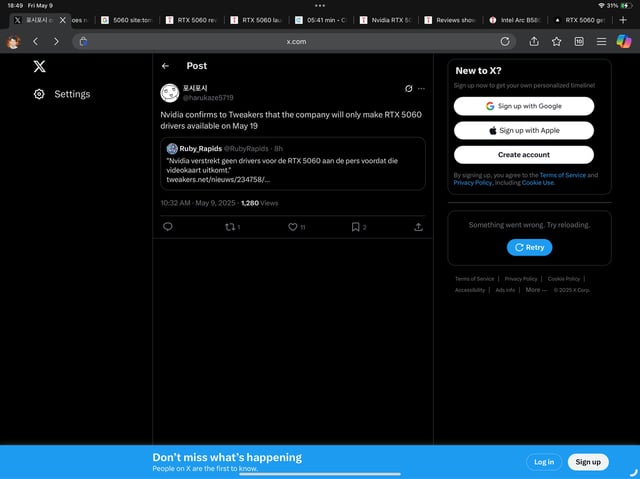Image resolution: width=640 pixels, height=479 pixels.
Task: Open the Terms of Service link in signup text
Action: tap(562, 175)
